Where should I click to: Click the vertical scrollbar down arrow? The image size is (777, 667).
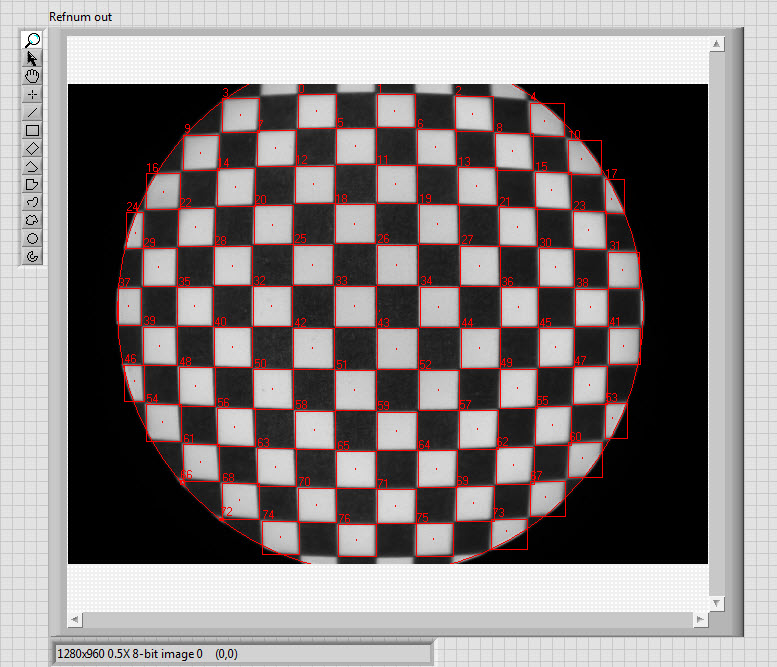[x=716, y=603]
